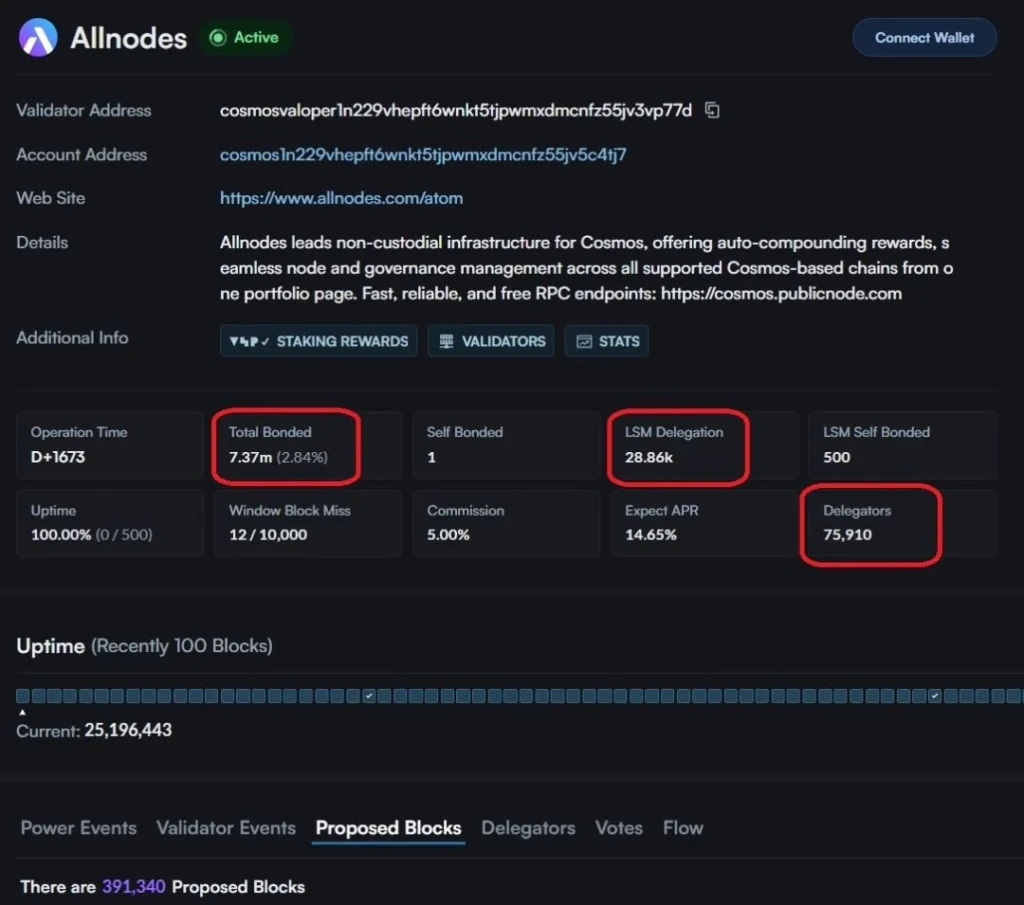Switch to the Power Events tab
Viewport: 1024px width, 905px height.
78,828
